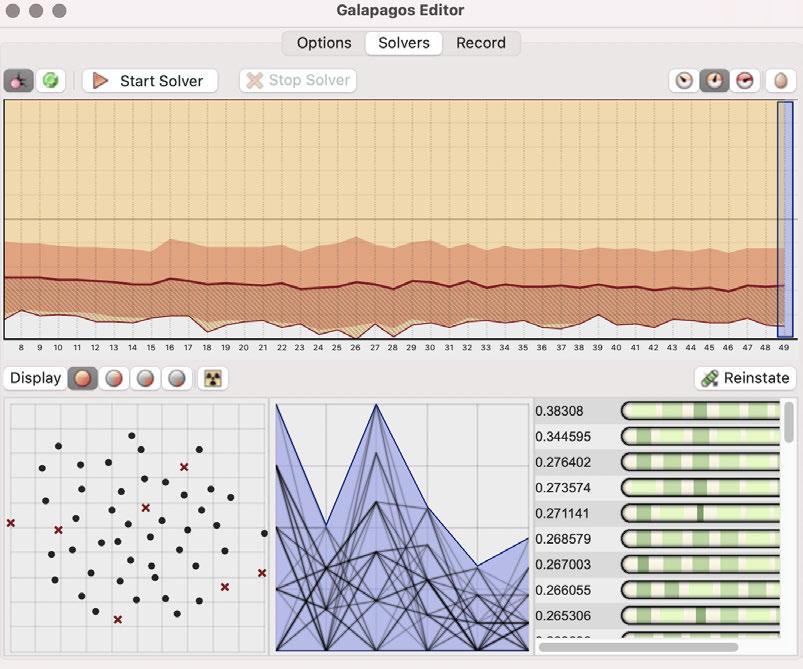Select the green Simulated Annealing solver icon
This screenshot has width=803, height=669.
point(50,81)
